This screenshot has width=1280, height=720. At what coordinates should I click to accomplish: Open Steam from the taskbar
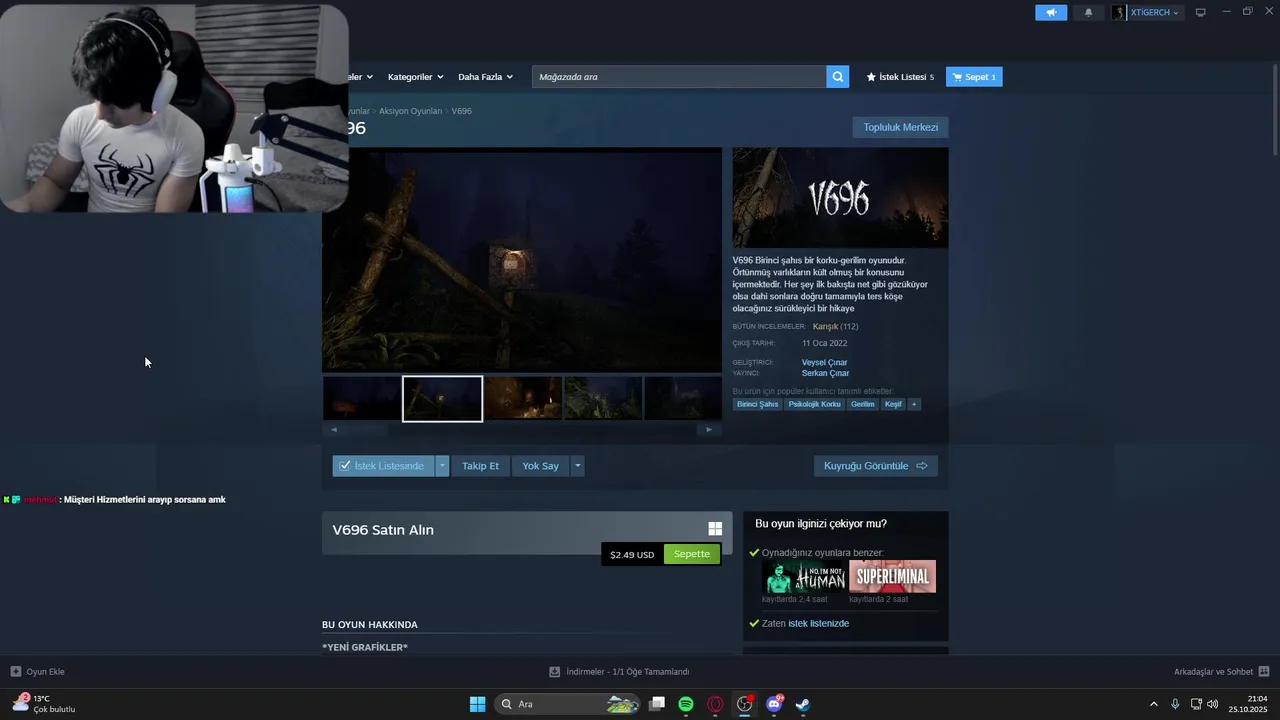tap(802, 704)
